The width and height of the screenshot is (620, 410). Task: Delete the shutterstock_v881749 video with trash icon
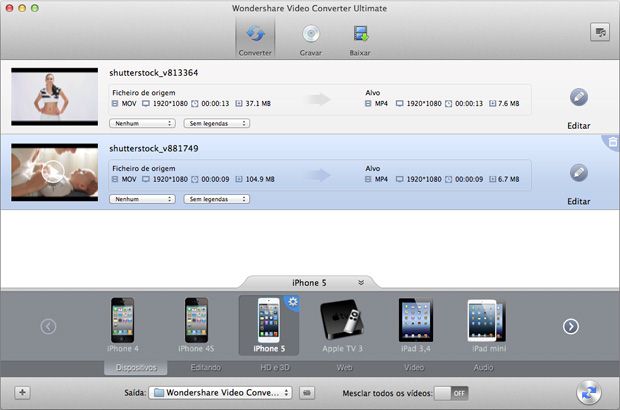(x=612, y=144)
